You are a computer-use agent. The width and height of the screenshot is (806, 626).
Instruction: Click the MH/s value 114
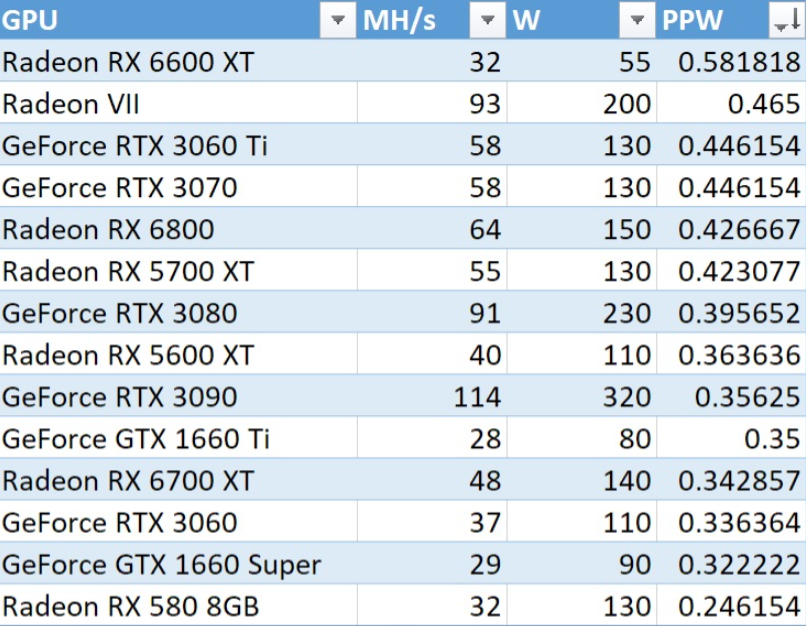coord(477,397)
